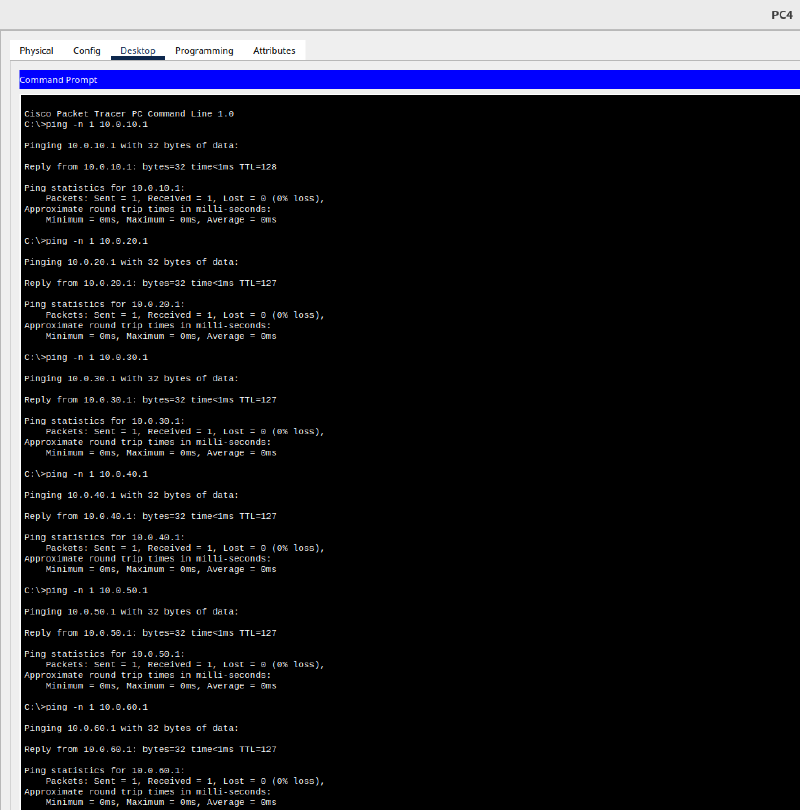Select 'Pinging 10.0.20.1 with 32 bytes' line

click(x=131, y=262)
